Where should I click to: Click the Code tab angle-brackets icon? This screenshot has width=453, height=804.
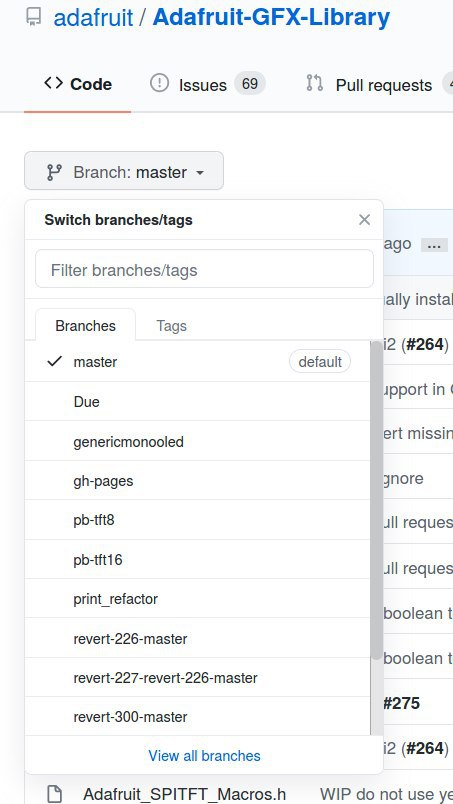tap(53, 83)
